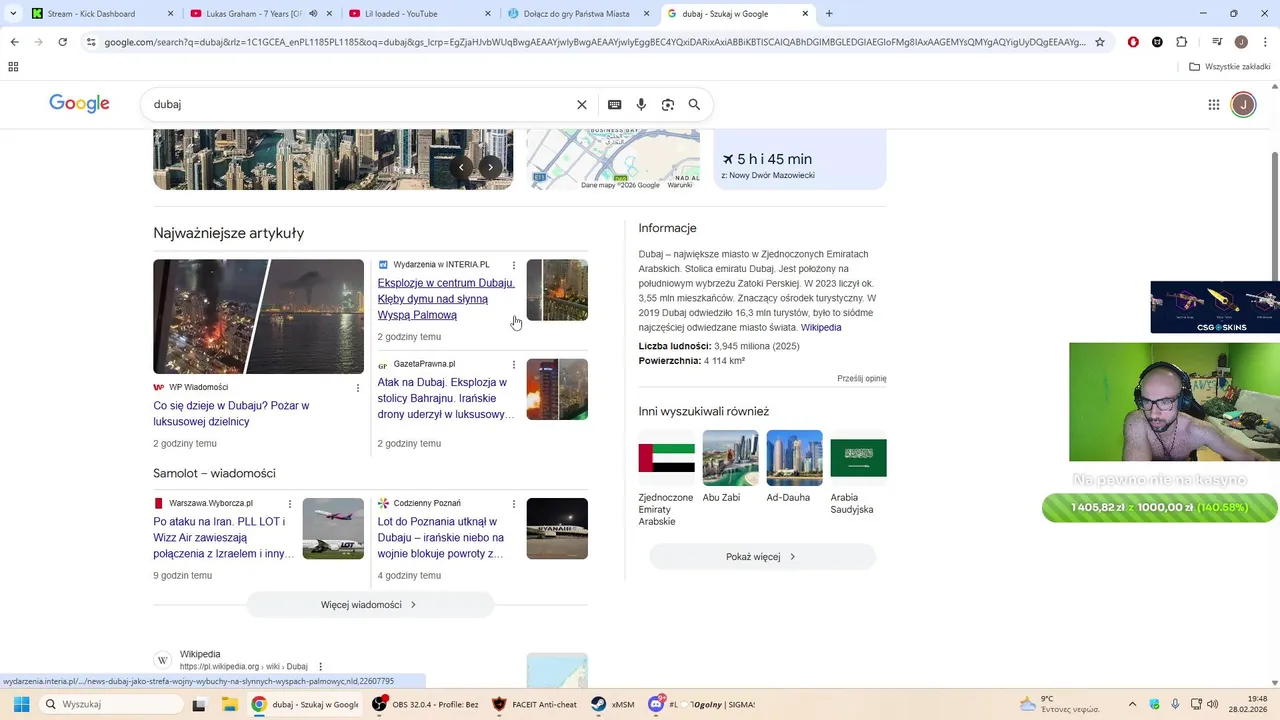
Task: Click the dubaj search input field
Action: click(360, 105)
